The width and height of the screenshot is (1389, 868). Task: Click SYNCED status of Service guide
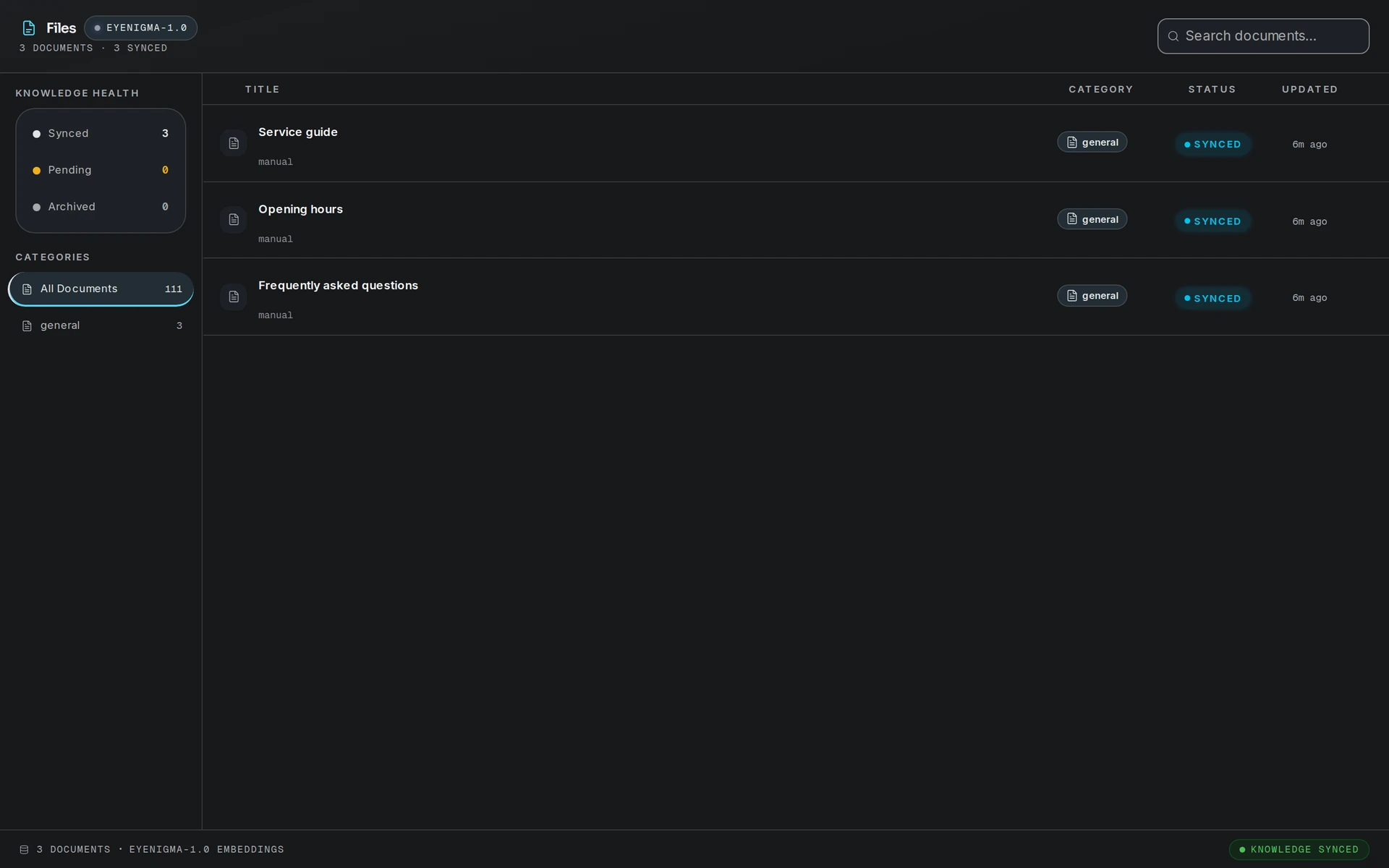(x=1212, y=145)
